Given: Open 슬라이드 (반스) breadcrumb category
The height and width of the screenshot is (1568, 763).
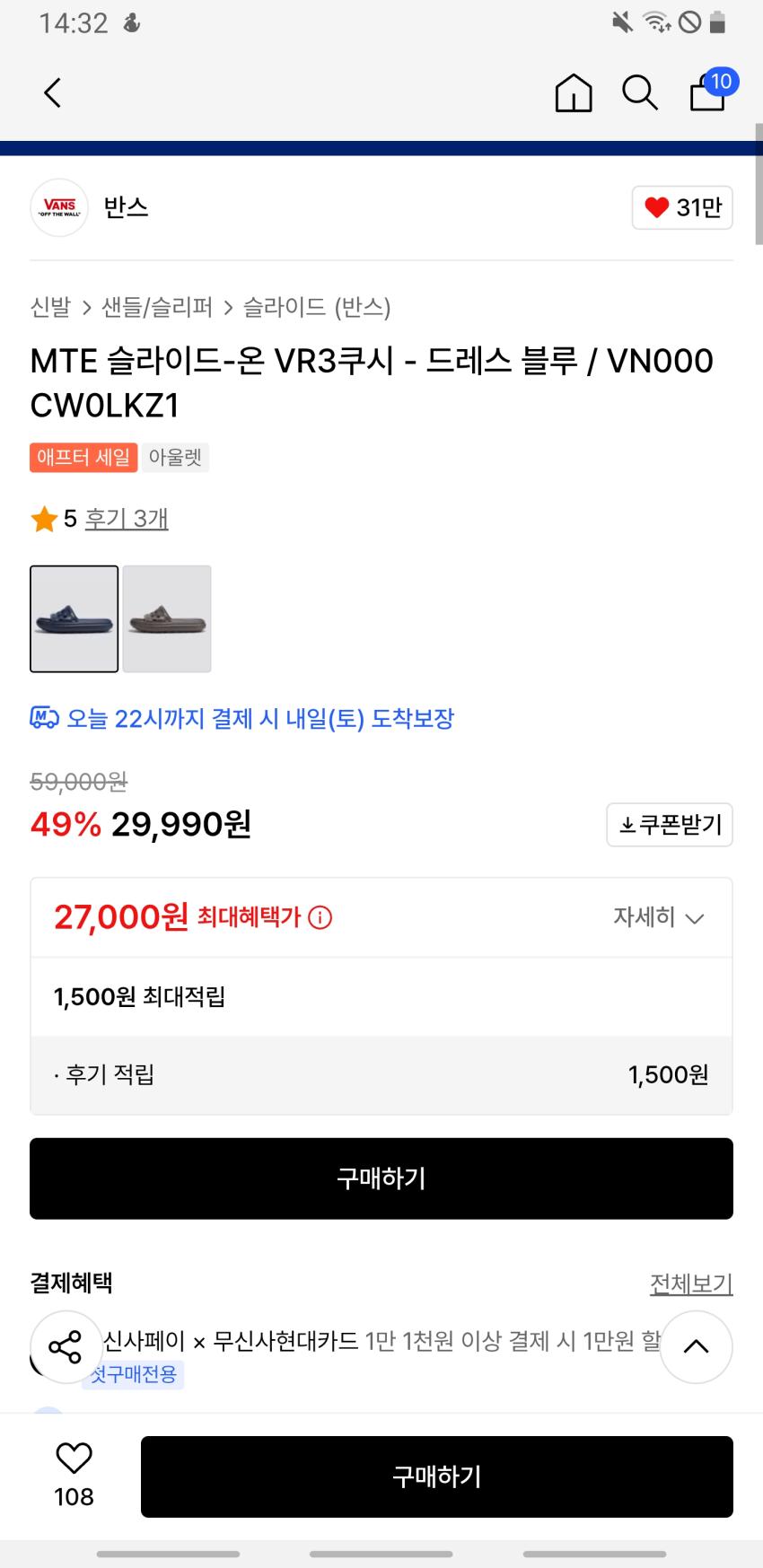Looking at the screenshot, I should pos(317,308).
